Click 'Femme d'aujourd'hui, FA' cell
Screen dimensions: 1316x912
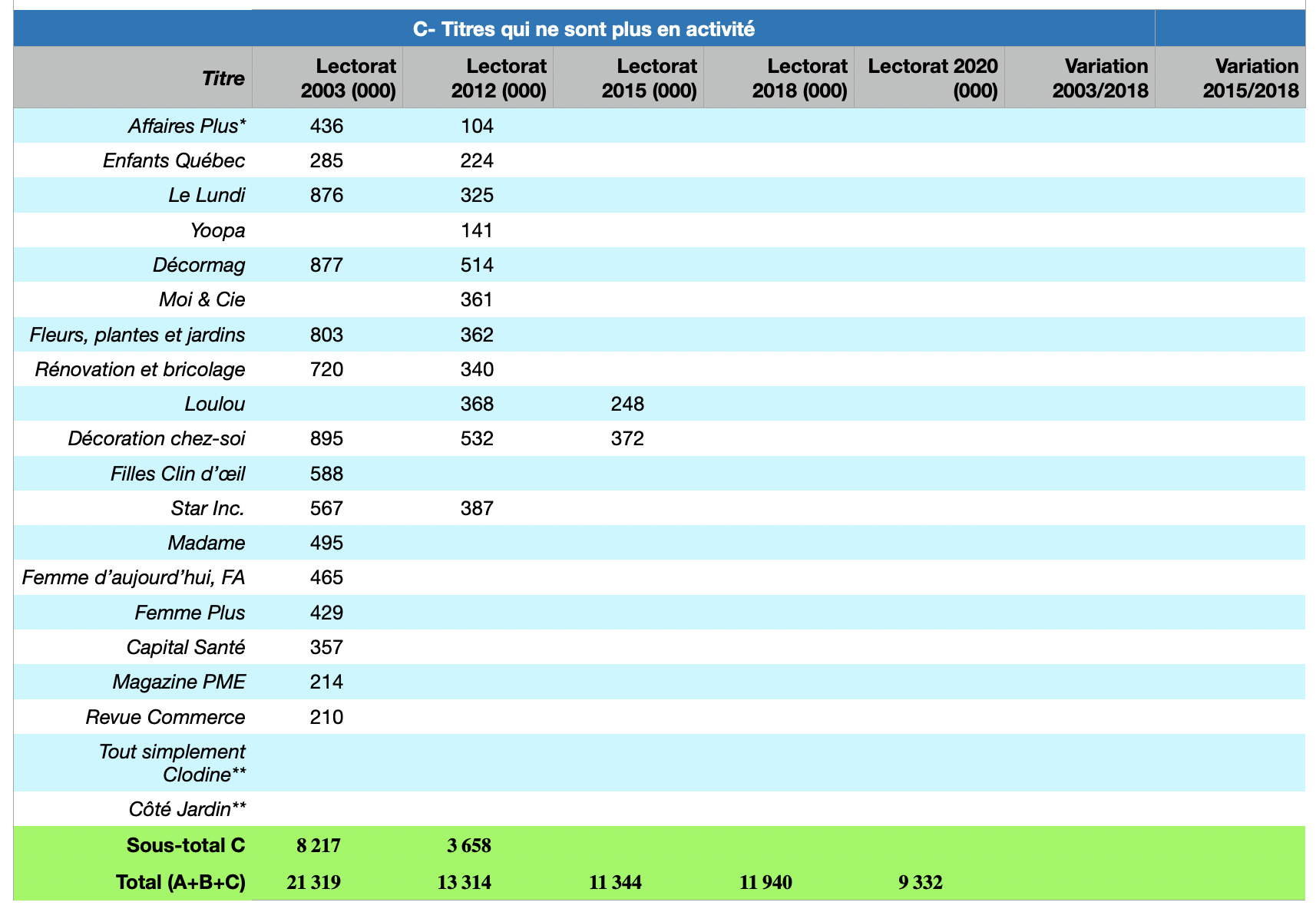click(x=134, y=577)
